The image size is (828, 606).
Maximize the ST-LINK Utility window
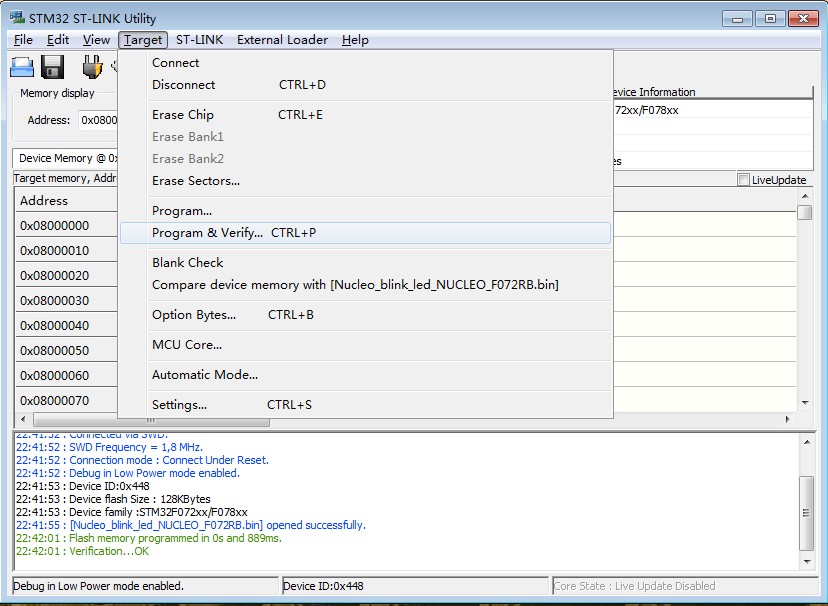(770, 18)
